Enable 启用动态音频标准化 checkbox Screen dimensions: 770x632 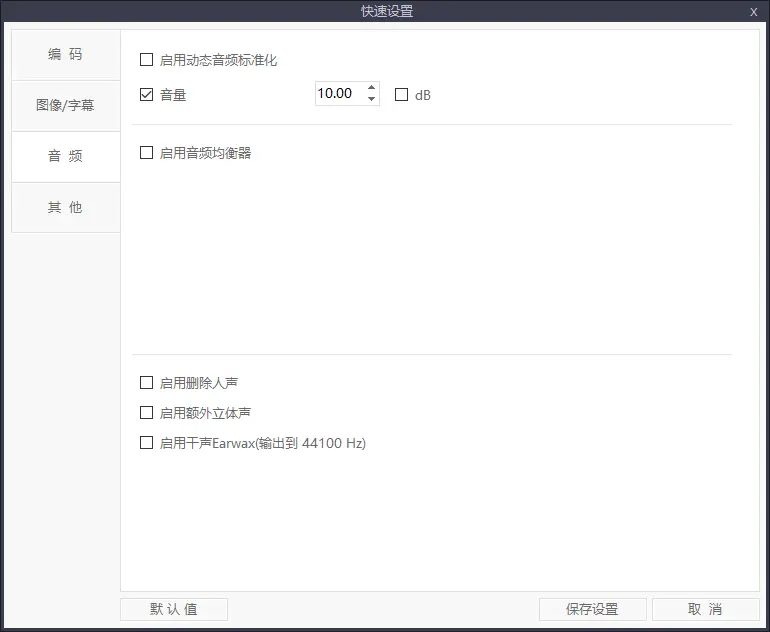147,60
